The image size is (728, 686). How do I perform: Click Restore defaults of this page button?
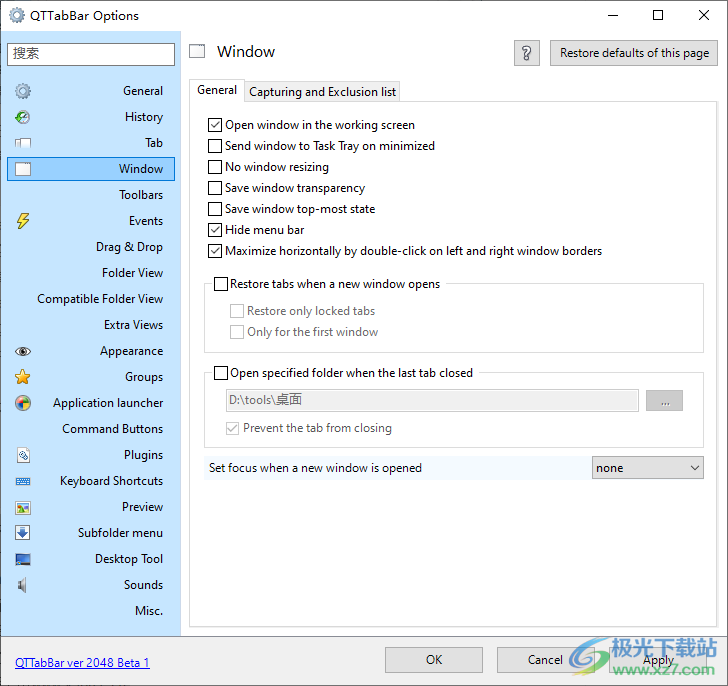click(634, 53)
